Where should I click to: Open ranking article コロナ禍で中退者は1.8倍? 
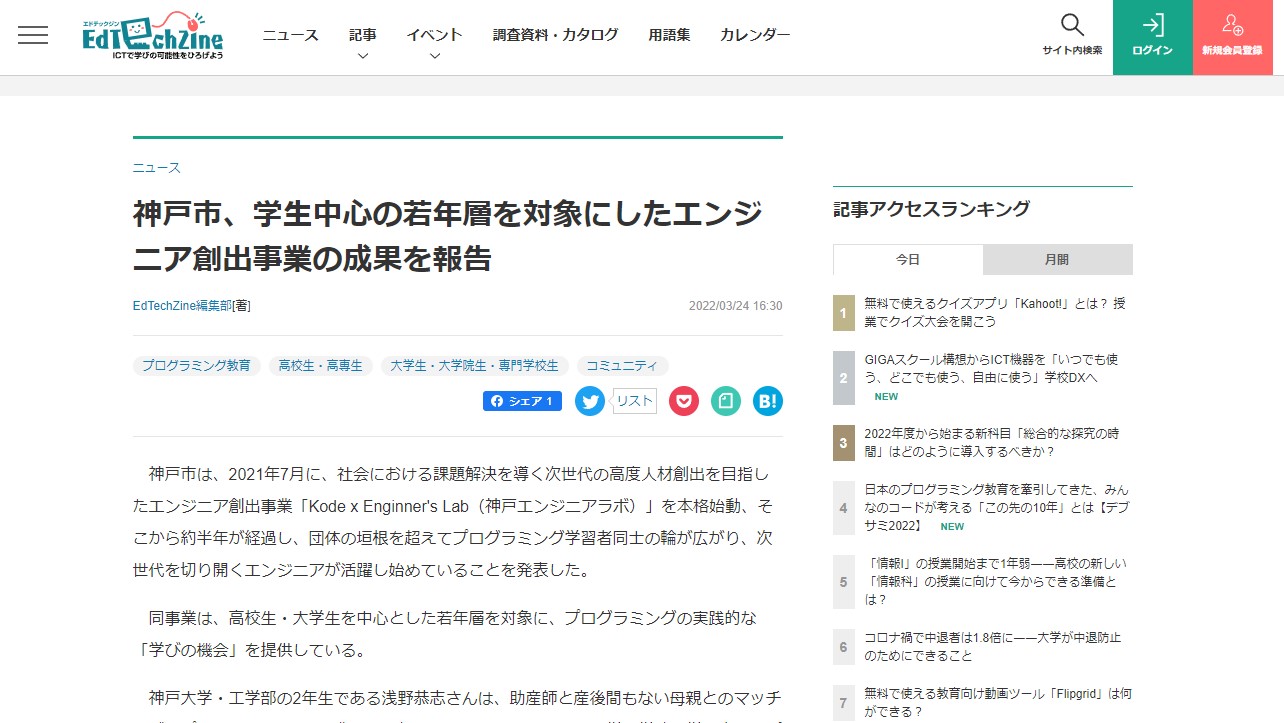(993, 646)
